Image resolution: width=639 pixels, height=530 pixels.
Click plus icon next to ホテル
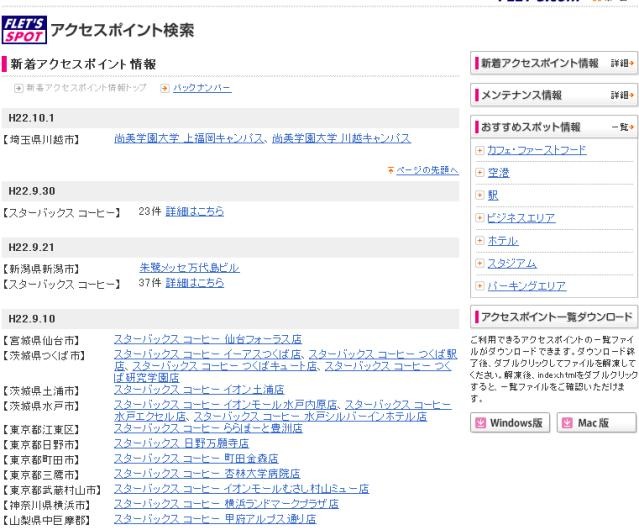coord(480,240)
